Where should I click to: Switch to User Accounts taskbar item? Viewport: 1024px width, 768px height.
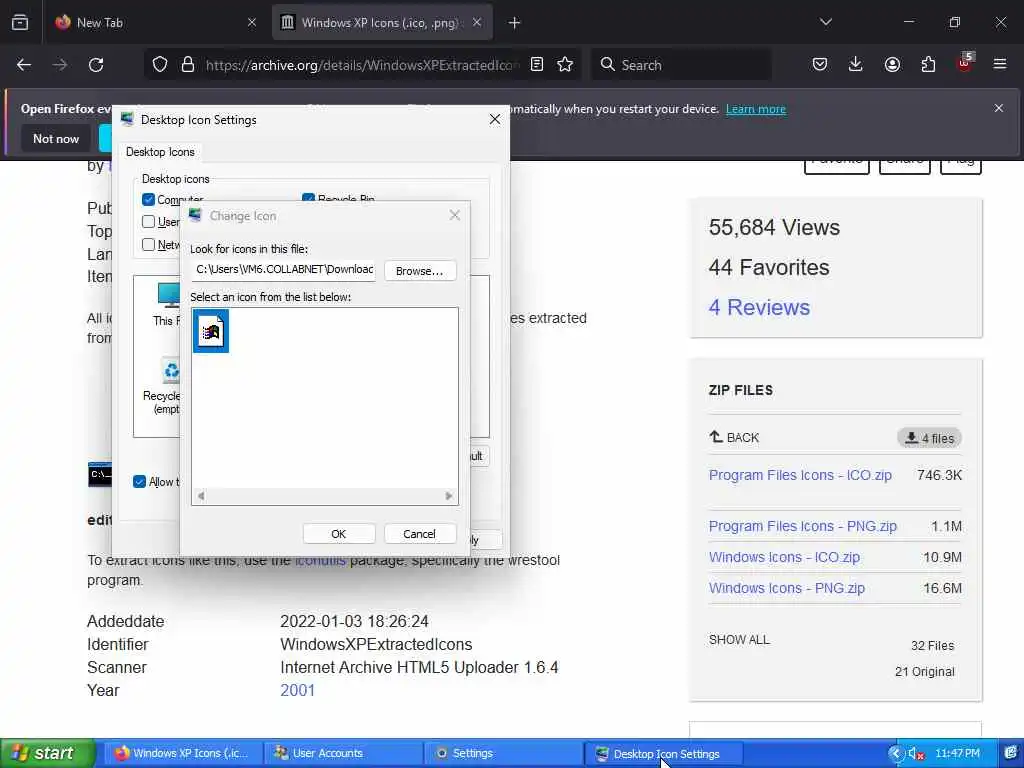(x=343, y=753)
